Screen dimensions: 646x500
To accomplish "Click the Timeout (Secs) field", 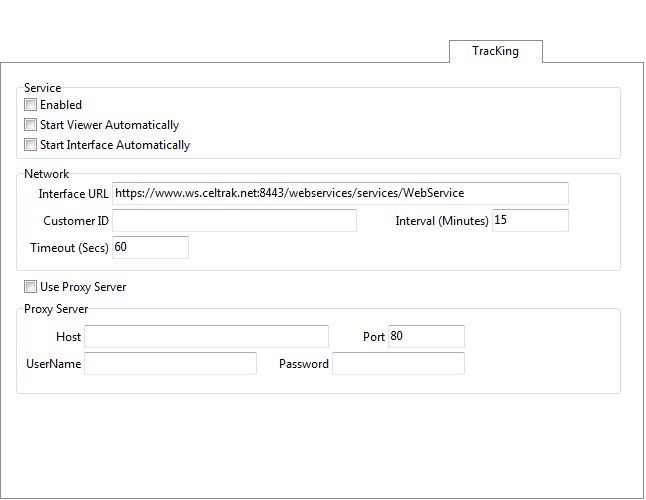I will coord(150,247).
